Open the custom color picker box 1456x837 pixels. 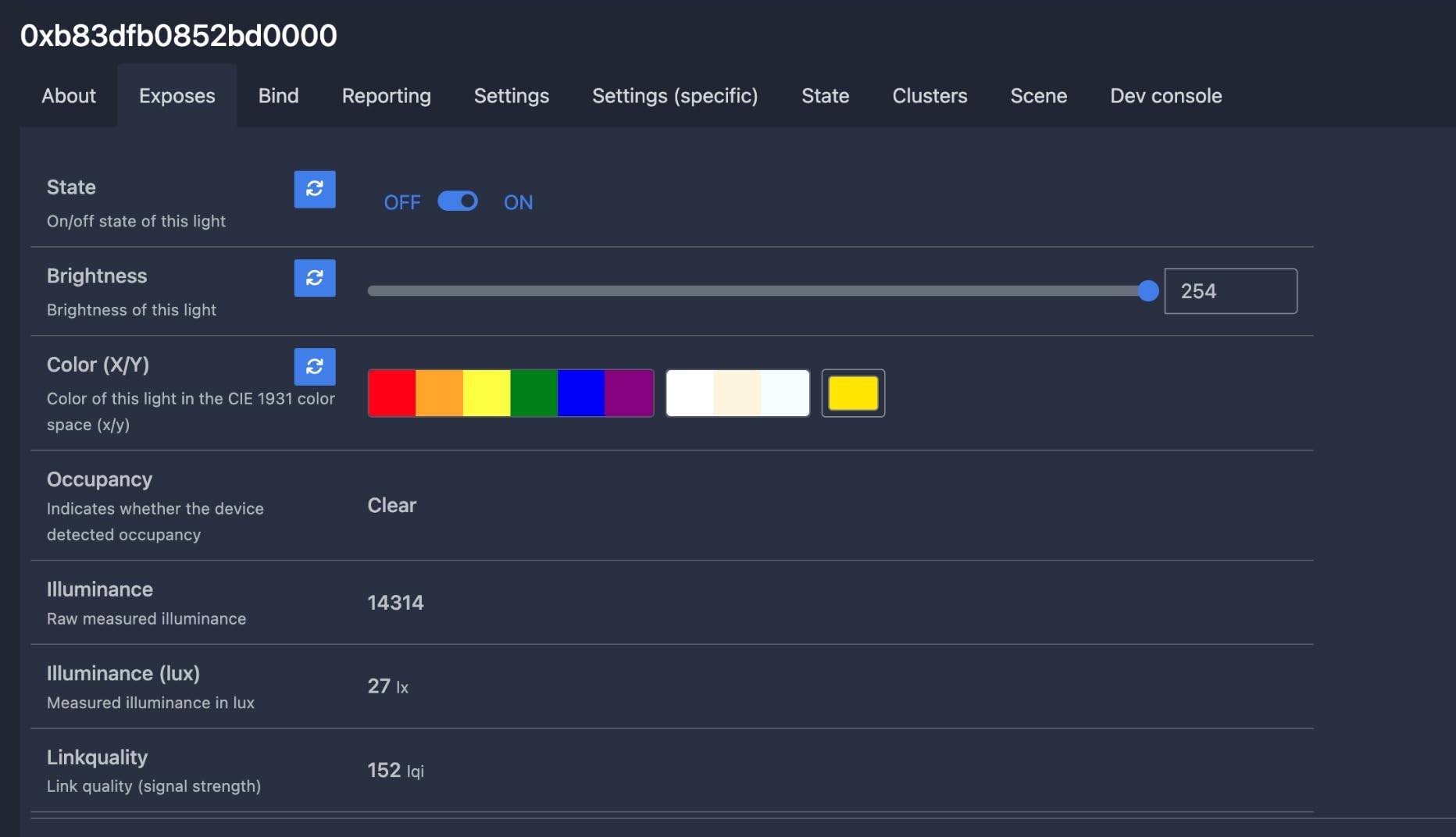click(853, 394)
